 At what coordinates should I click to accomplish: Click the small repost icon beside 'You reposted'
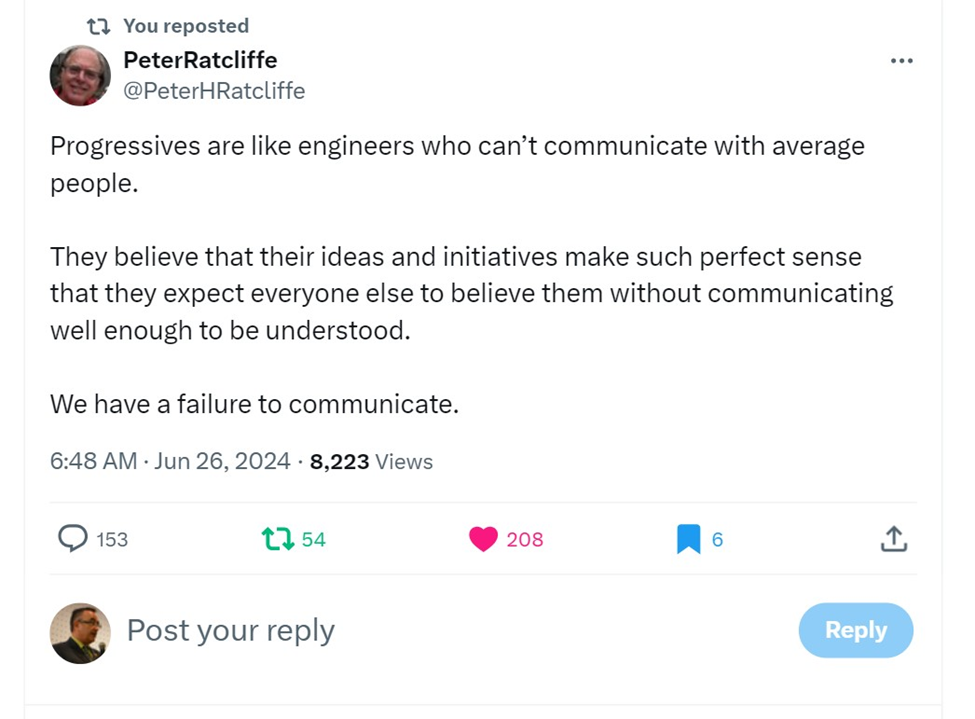(98, 26)
